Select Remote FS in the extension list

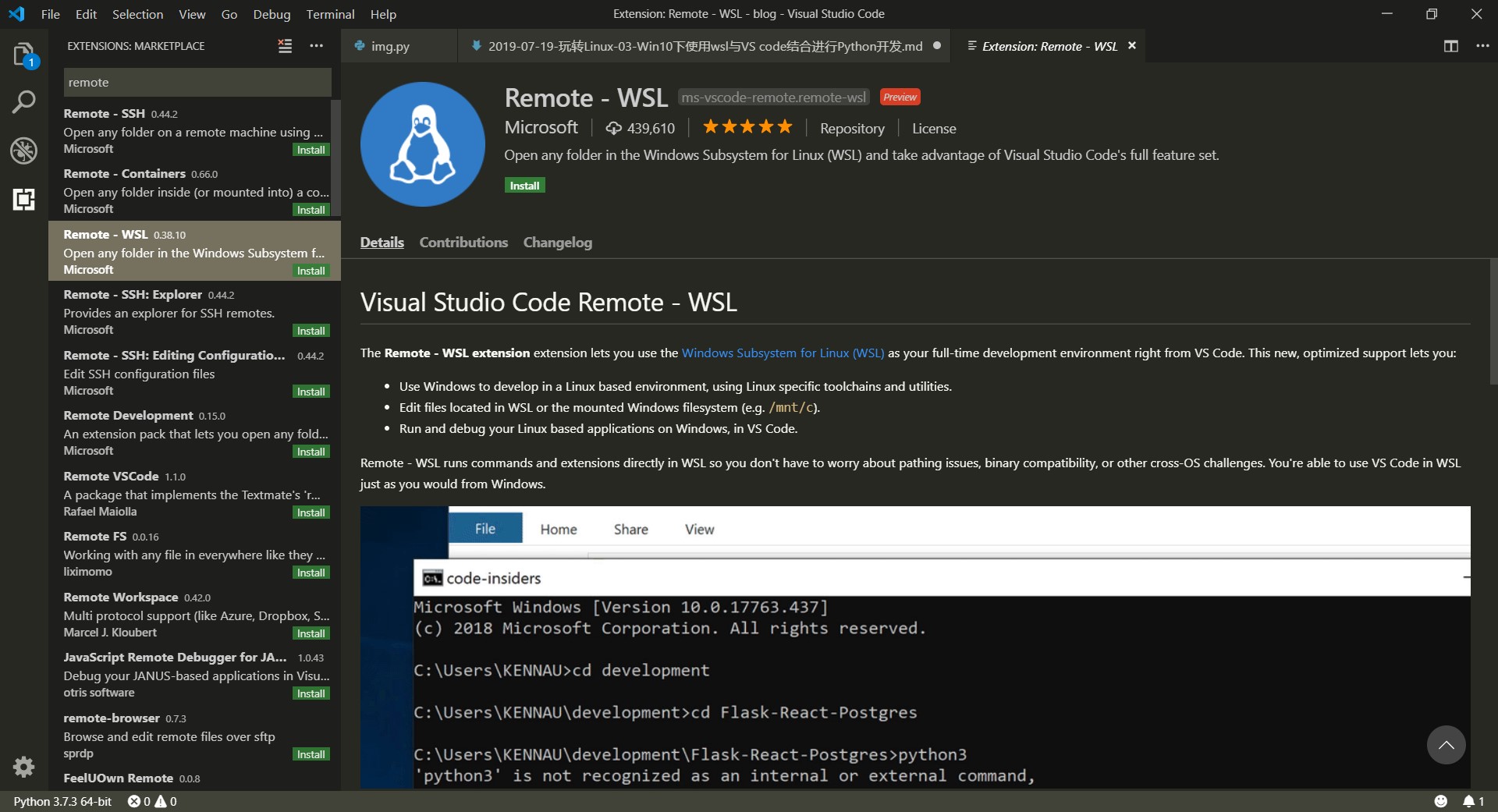pyautogui.click(x=194, y=553)
